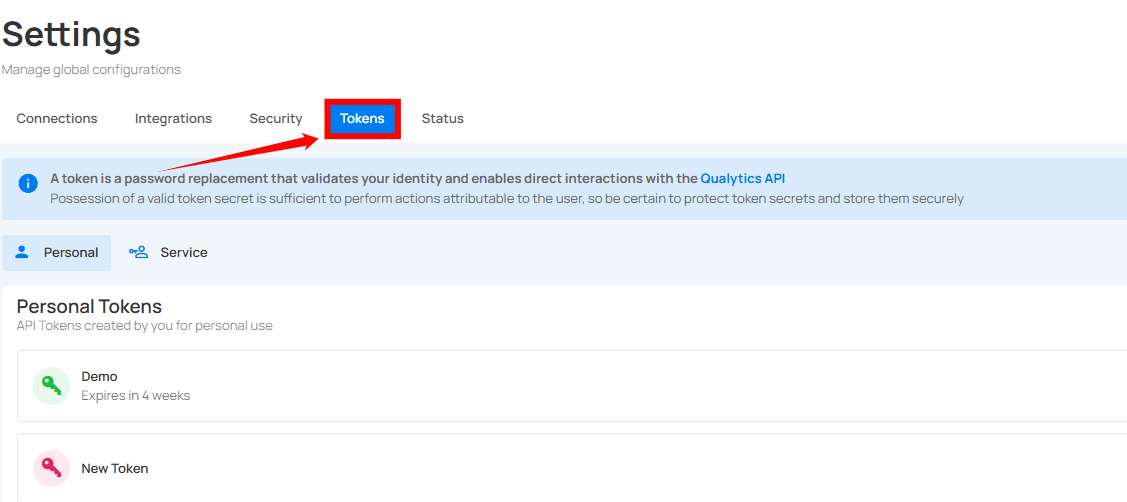Click the Personal Tokens section heading
Viewport: 1127px width, 502px height.
pos(89,306)
